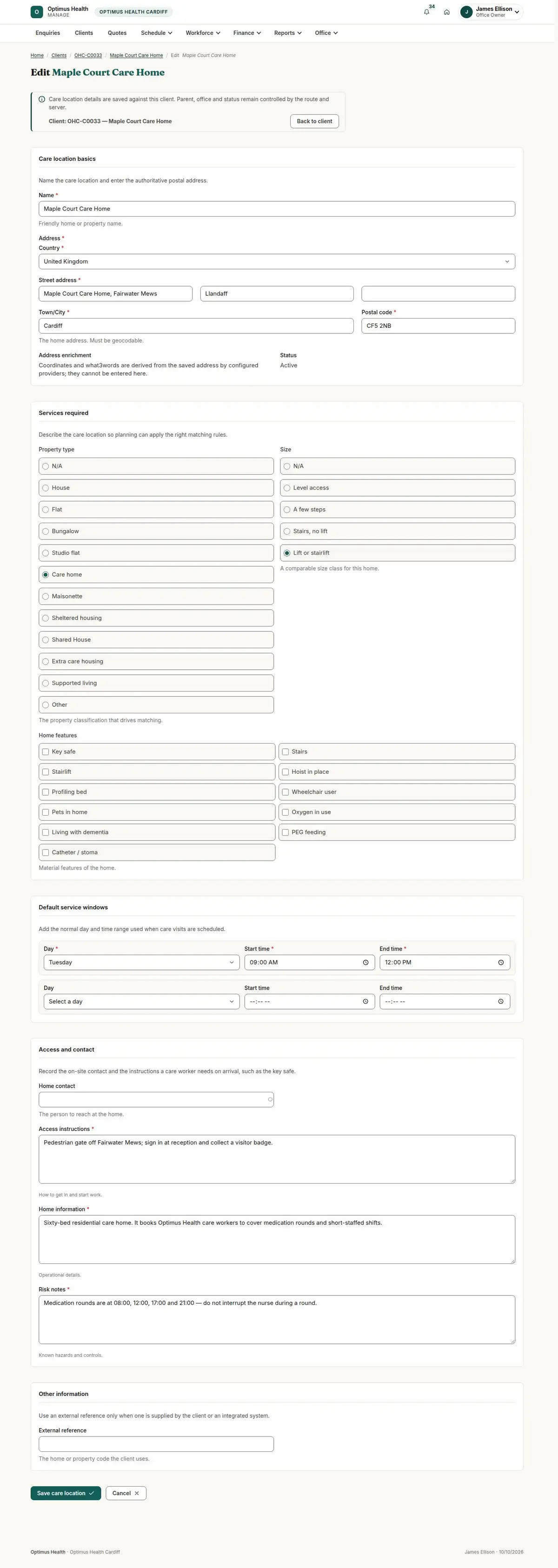Open time picker for 12:00 PM end time
This screenshot has height=1568, width=558.
(x=501, y=963)
